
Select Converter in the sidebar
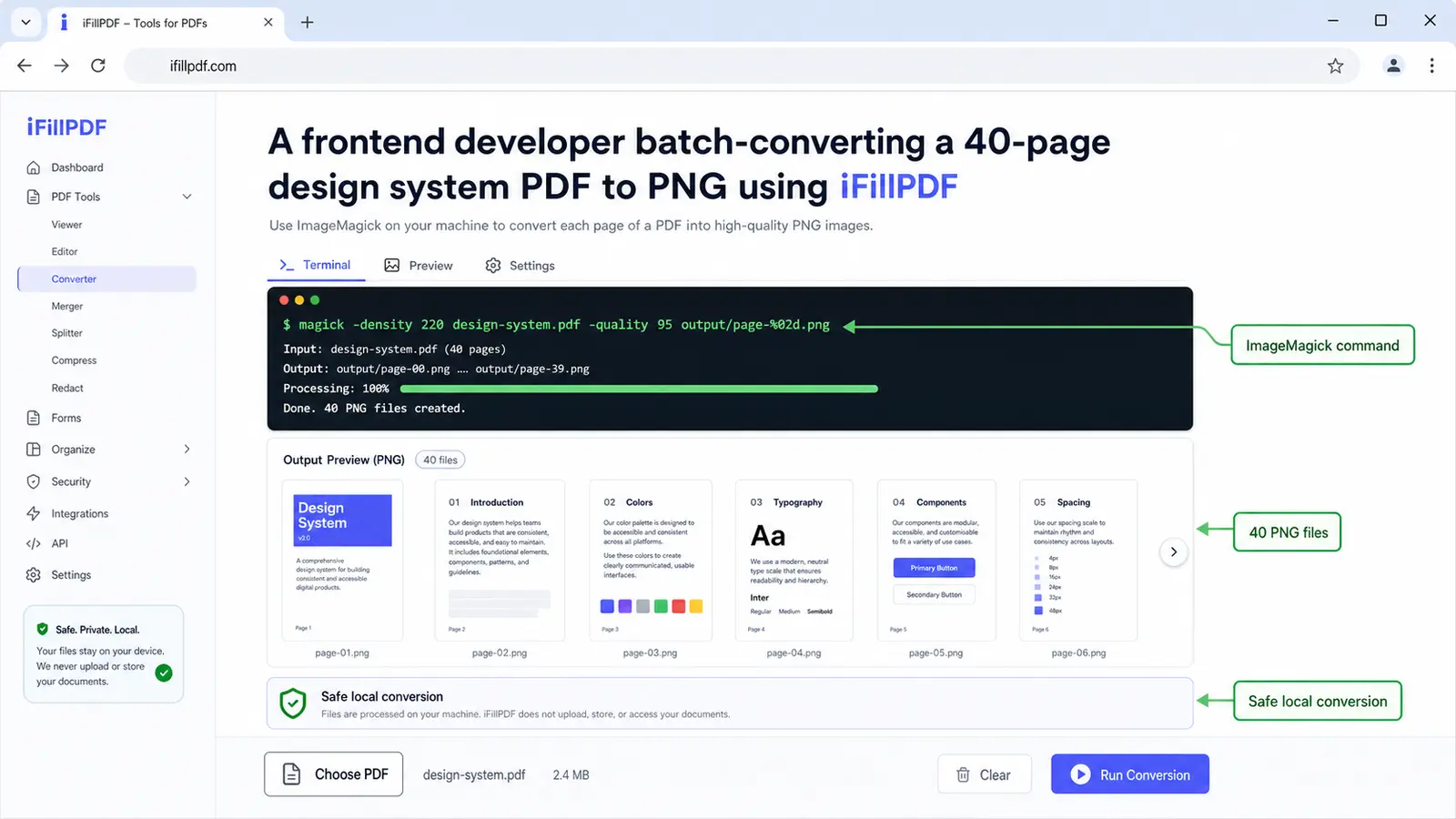pos(107,279)
